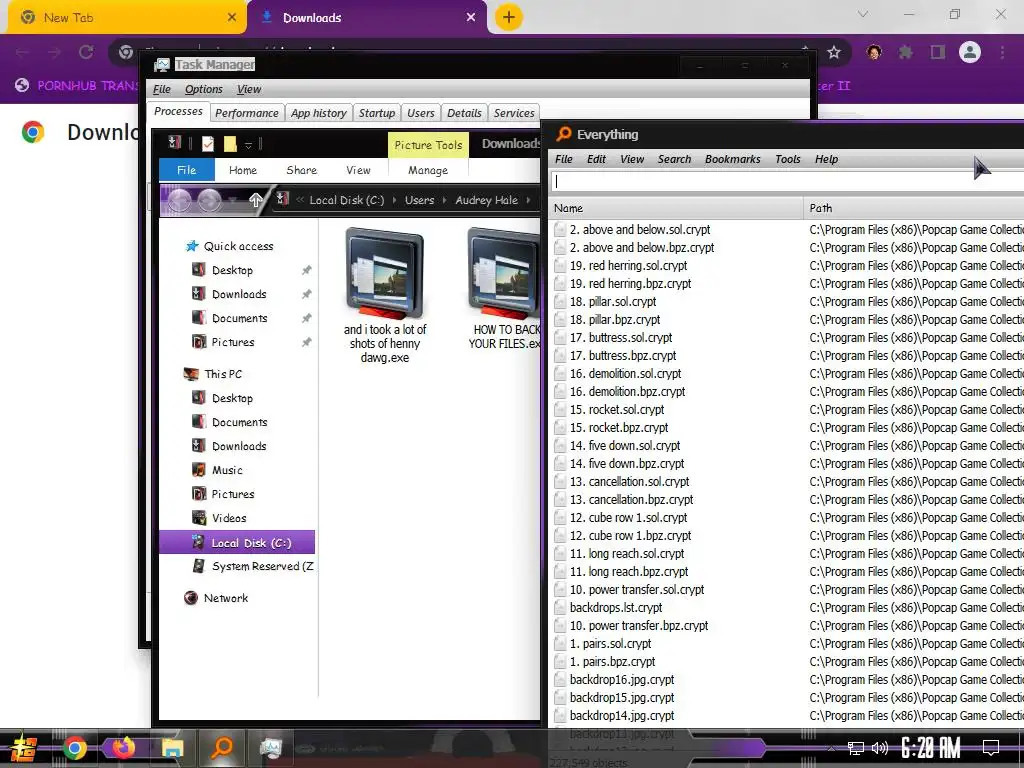Screen dimensions: 1024x768
Task: Switch to Details tab in Task Manager
Action: coord(464,113)
